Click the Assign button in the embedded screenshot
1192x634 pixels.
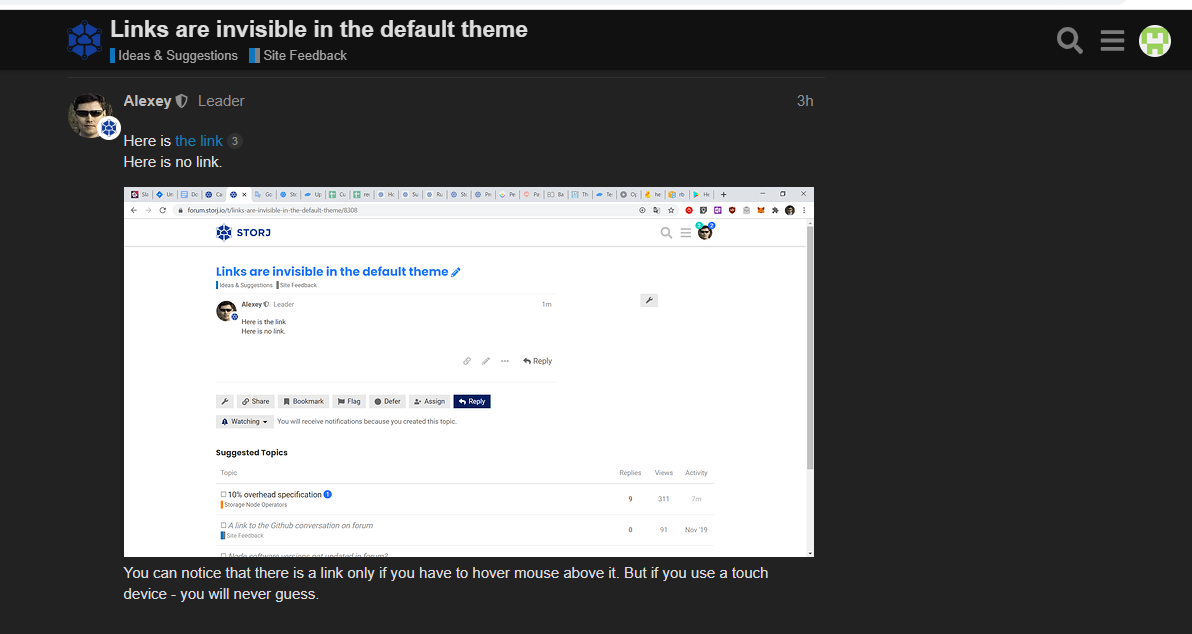(429, 401)
